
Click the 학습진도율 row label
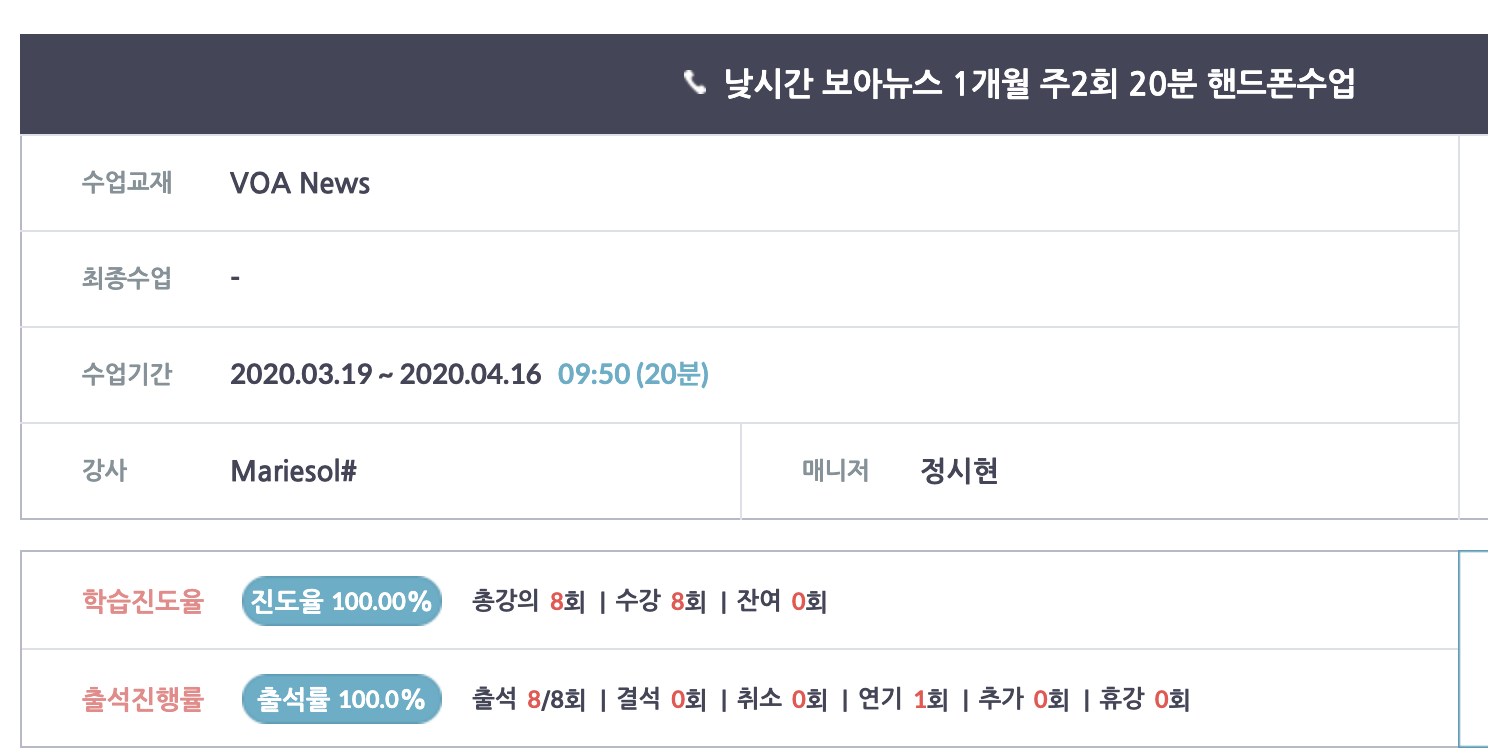(x=142, y=602)
